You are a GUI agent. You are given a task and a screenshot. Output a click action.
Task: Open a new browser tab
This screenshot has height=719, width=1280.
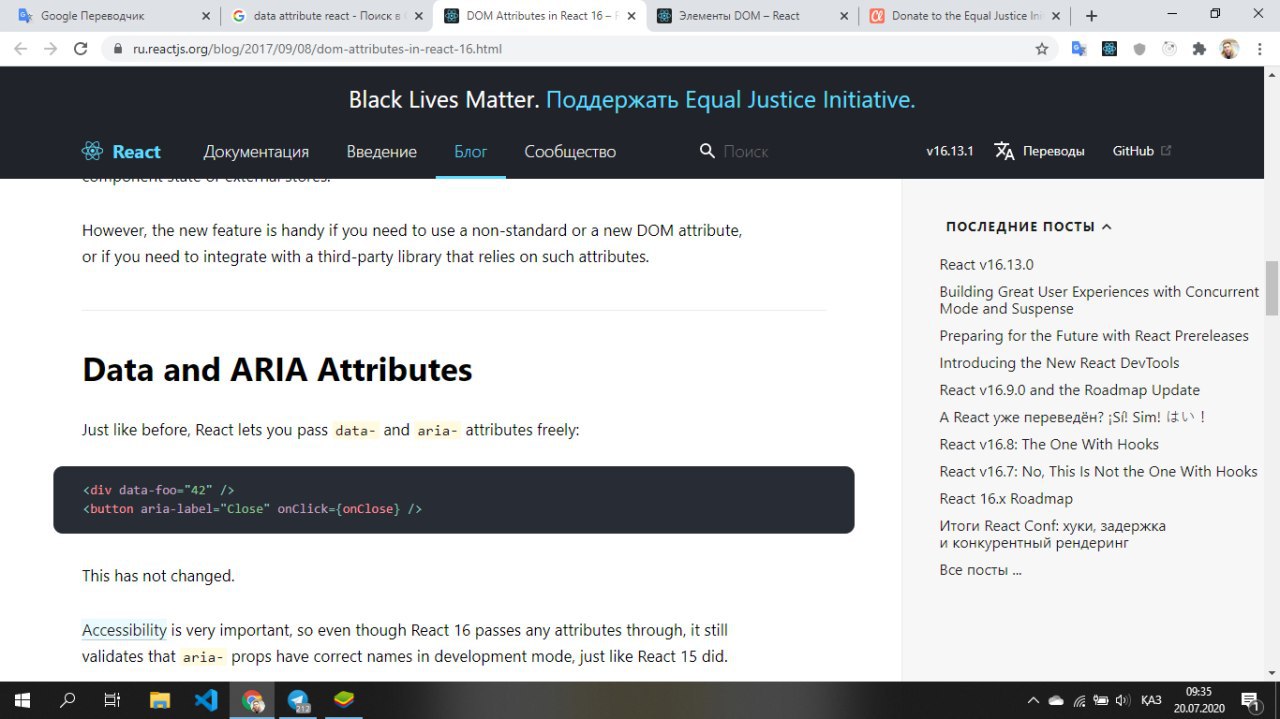click(1091, 16)
